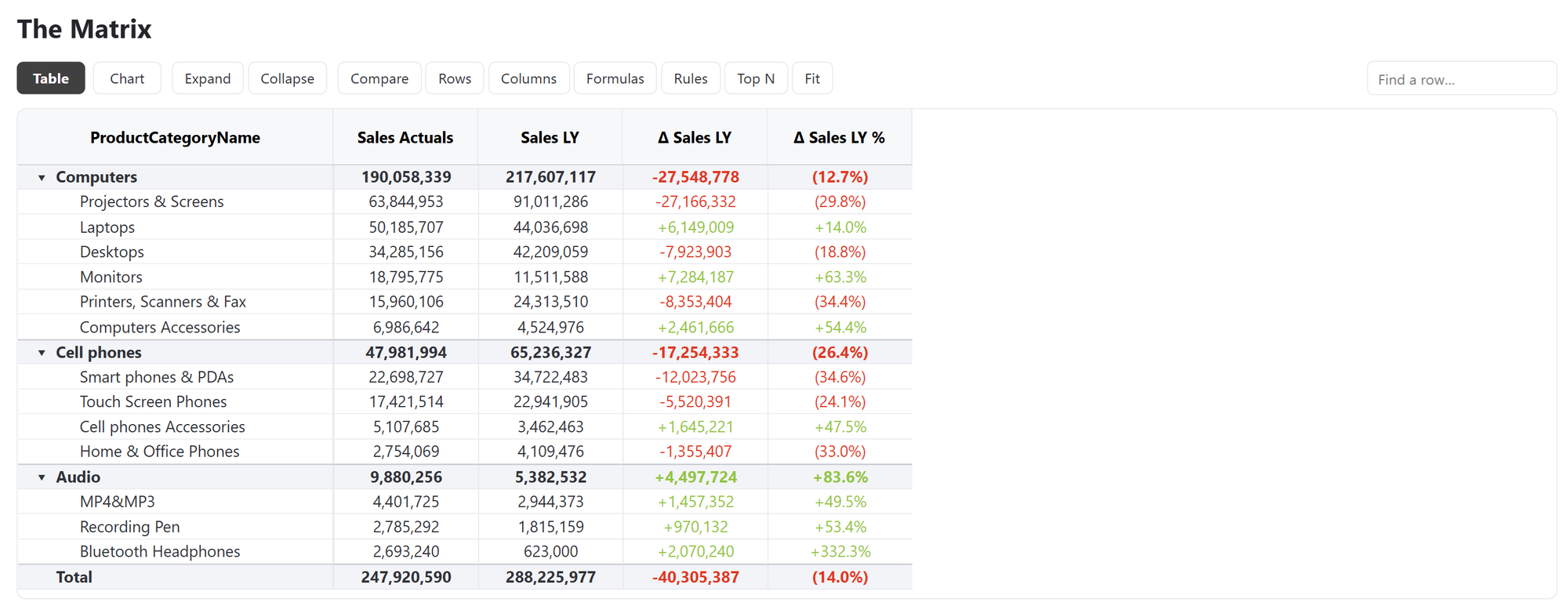Open the Rows settings
Image resolution: width=1568 pixels, height=606 pixels.
pyautogui.click(x=455, y=78)
